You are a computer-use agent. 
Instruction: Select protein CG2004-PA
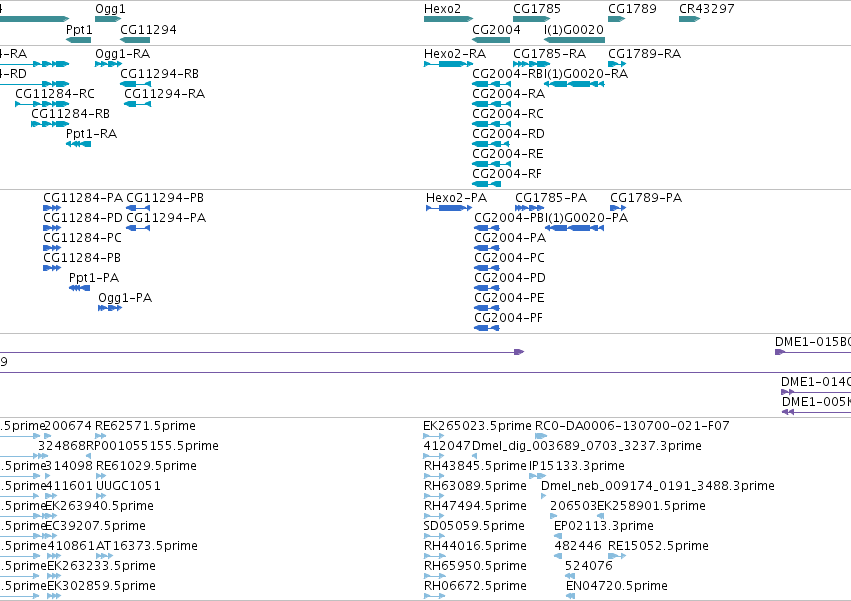click(487, 248)
